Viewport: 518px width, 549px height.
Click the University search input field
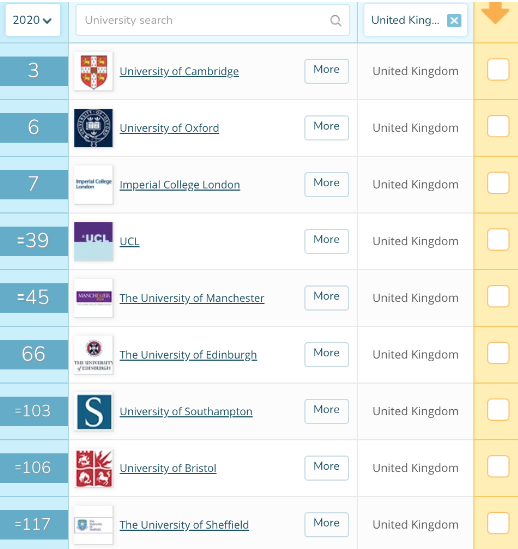(213, 20)
